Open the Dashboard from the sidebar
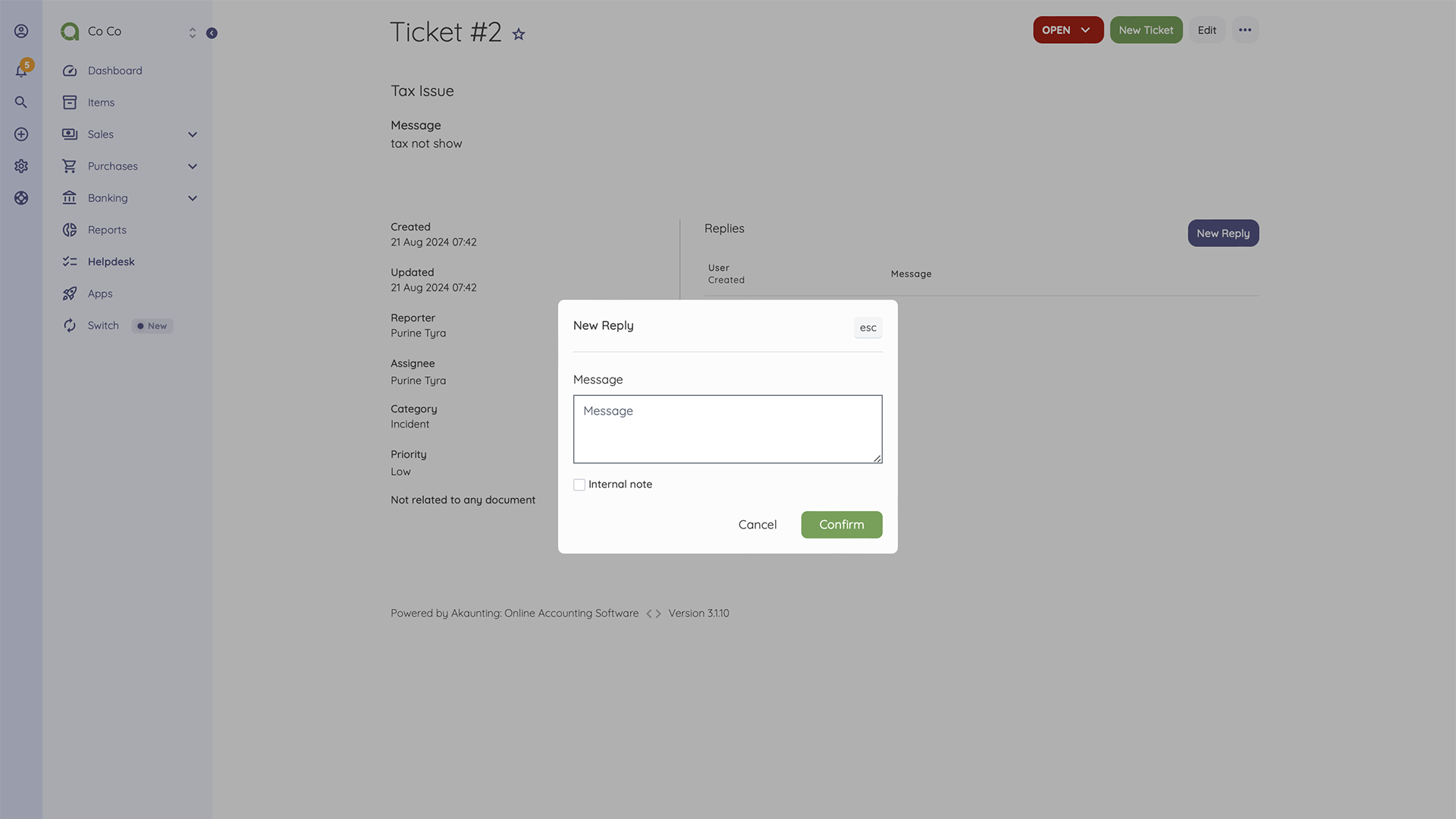1456x819 pixels. (115, 70)
